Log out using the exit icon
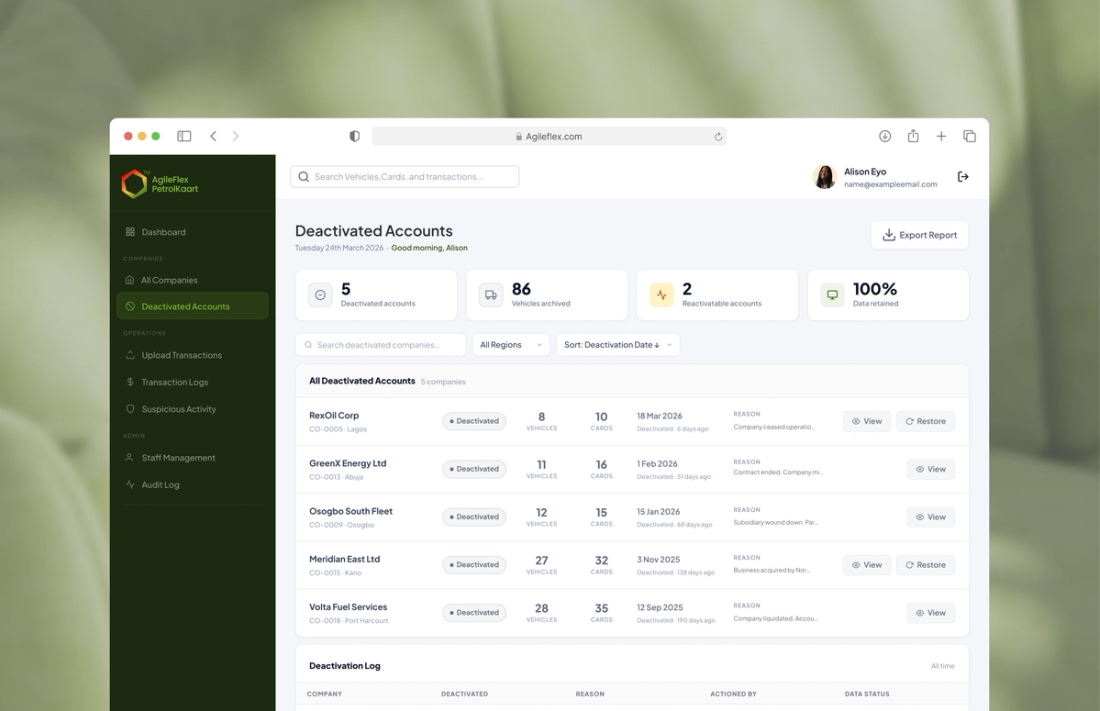Viewport: 1100px width, 711px height. pos(962,177)
